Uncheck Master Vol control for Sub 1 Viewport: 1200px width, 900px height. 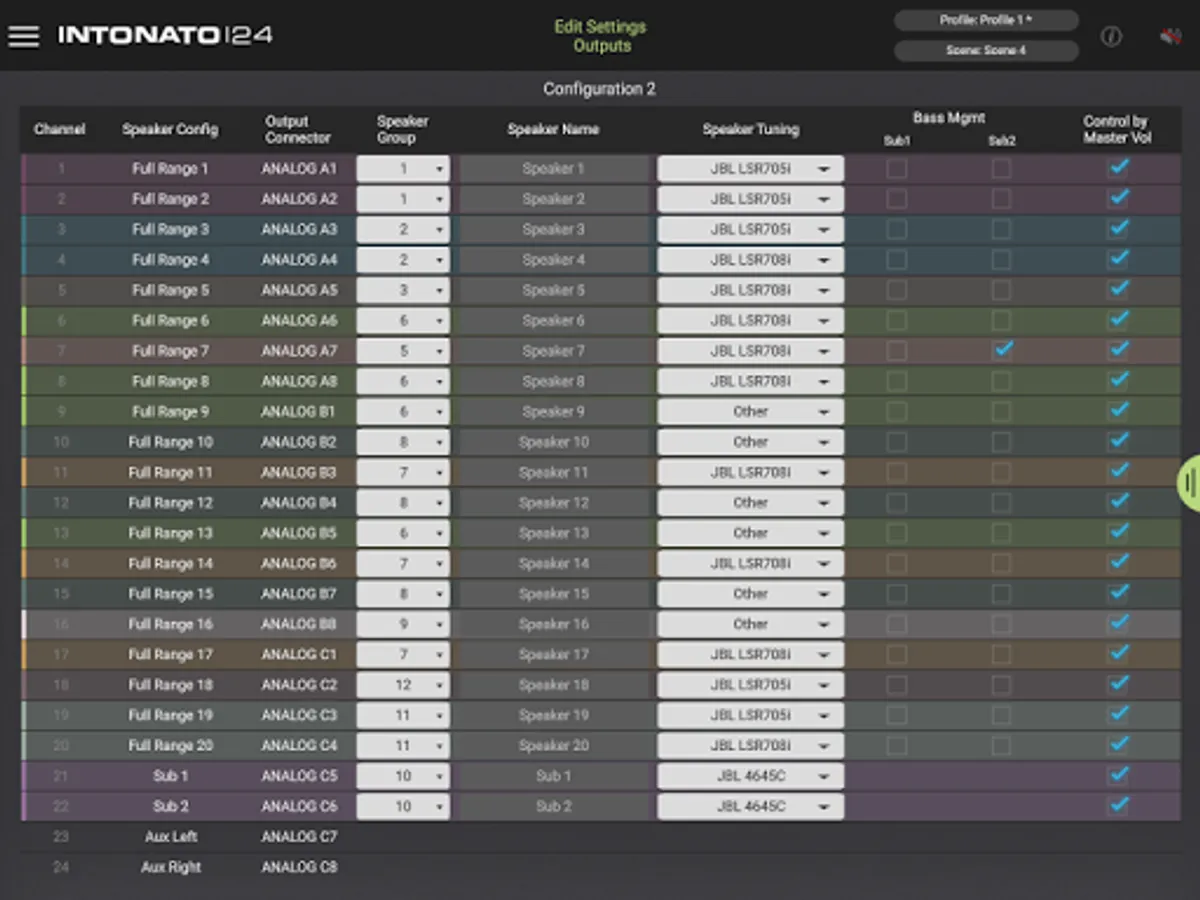[x=1118, y=776]
